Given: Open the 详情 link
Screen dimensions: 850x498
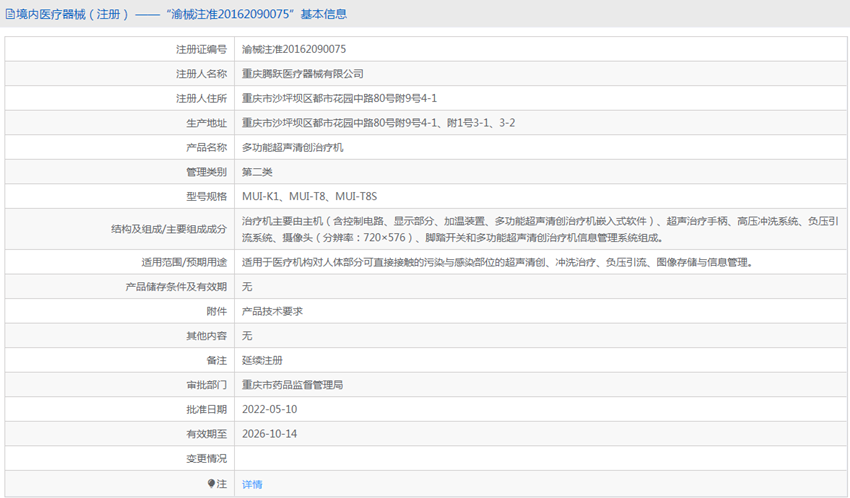Looking at the screenshot, I should pyautogui.click(x=252, y=484).
